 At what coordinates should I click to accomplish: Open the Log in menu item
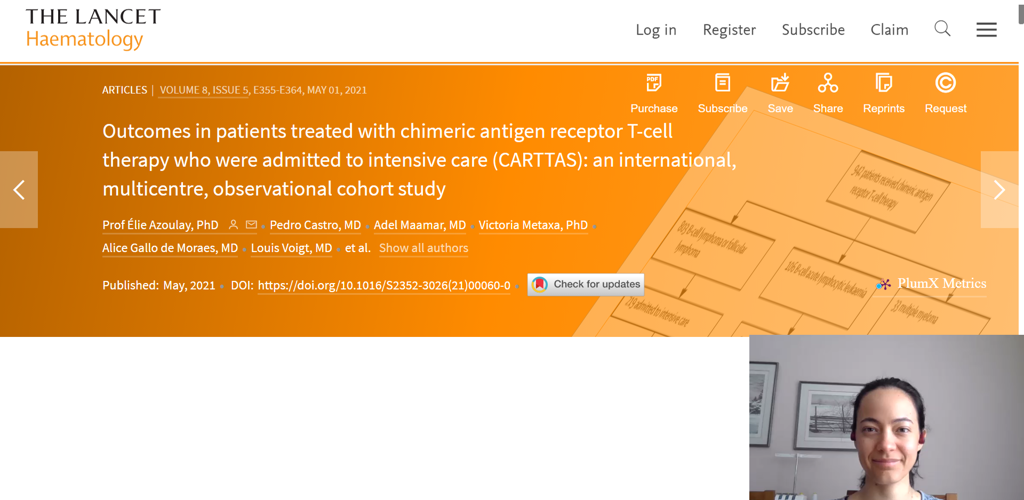coord(656,30)
